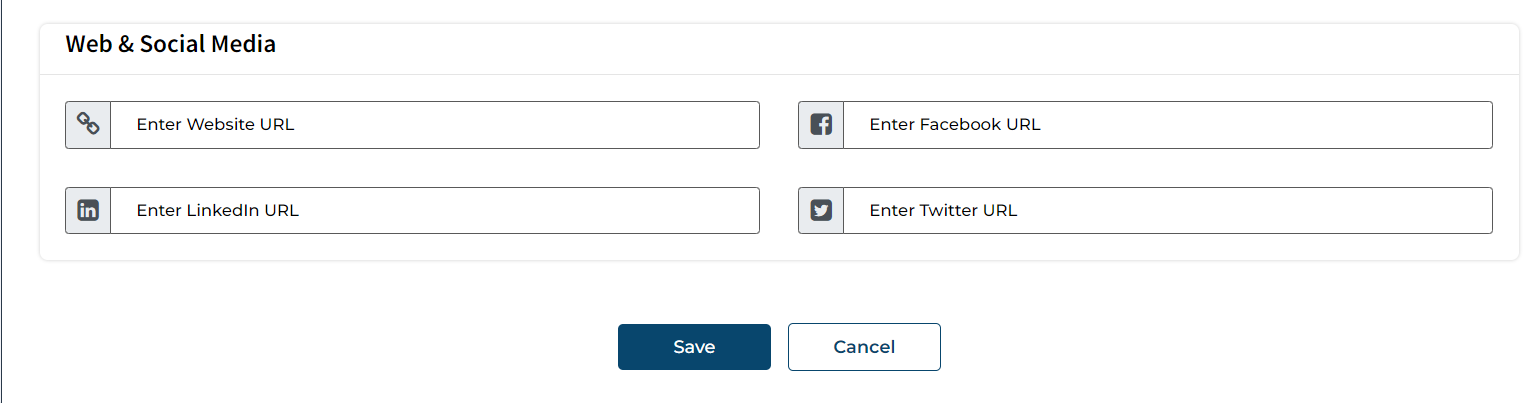Focus the Website URL input field
Image resolution: width=1535 pixels, height=403 pixels.
435,125
